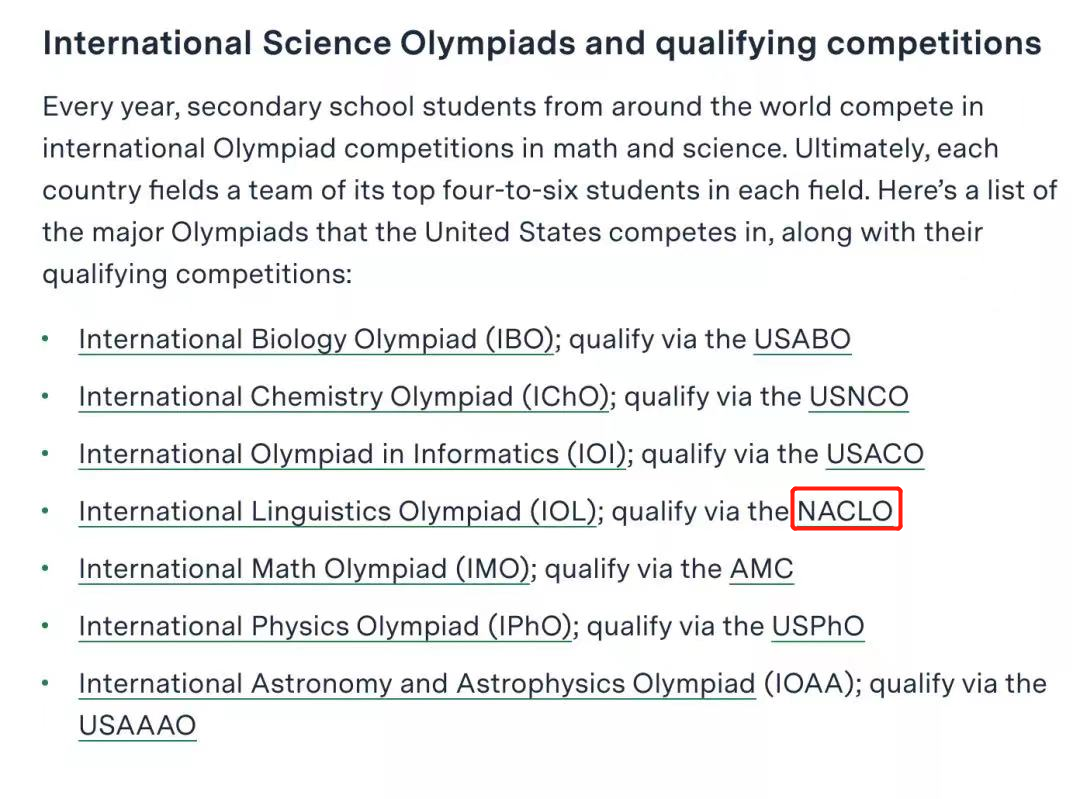Click the USABO qualifying competition link
Screen dimensions: 1080x799
[x=802, y=339]
